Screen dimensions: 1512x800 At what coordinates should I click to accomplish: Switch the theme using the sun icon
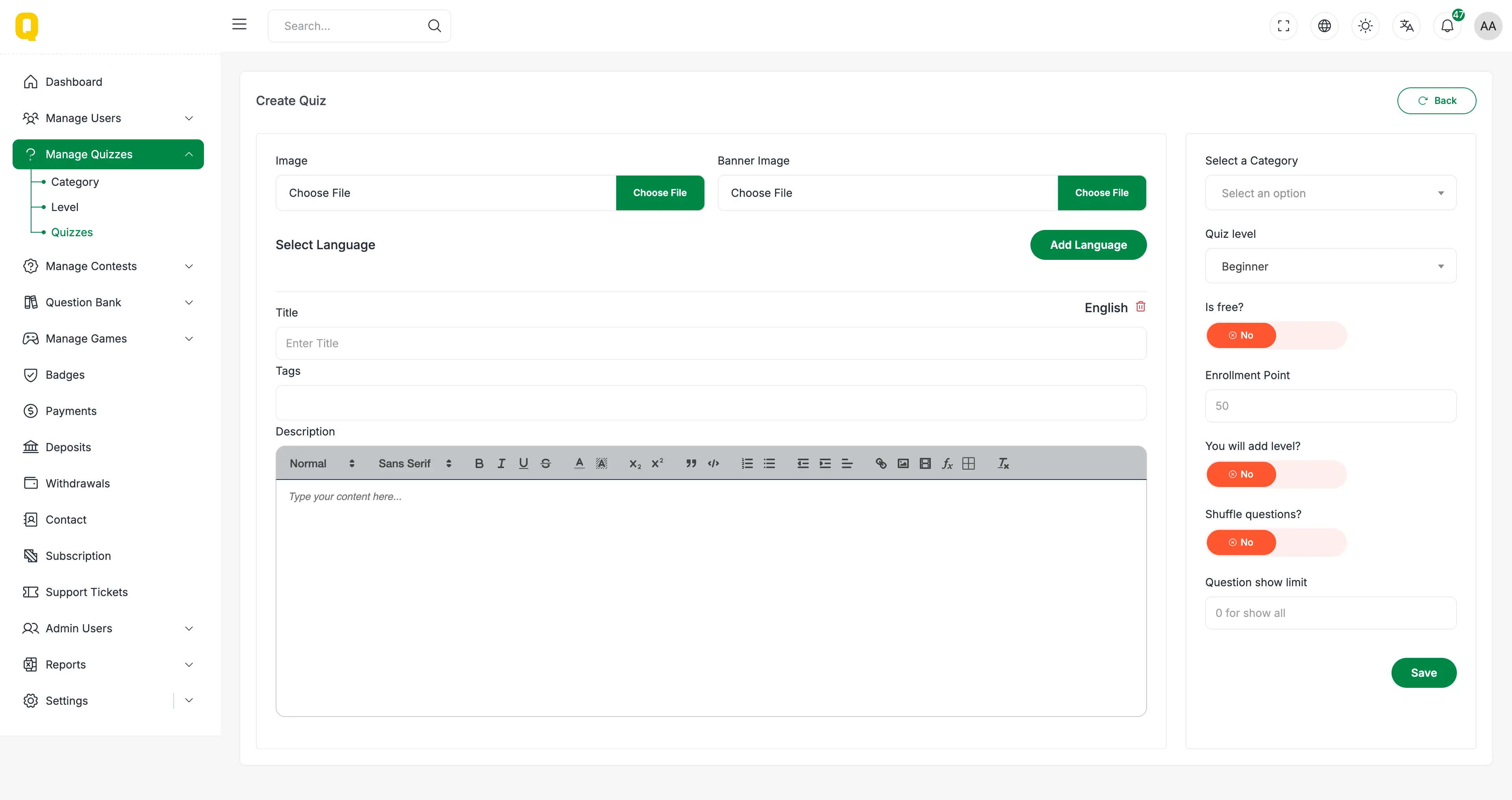1365,26
